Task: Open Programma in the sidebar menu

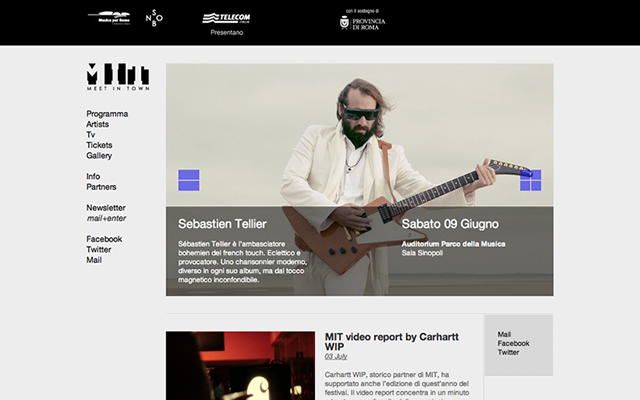Action: click(x=107, y=114)
